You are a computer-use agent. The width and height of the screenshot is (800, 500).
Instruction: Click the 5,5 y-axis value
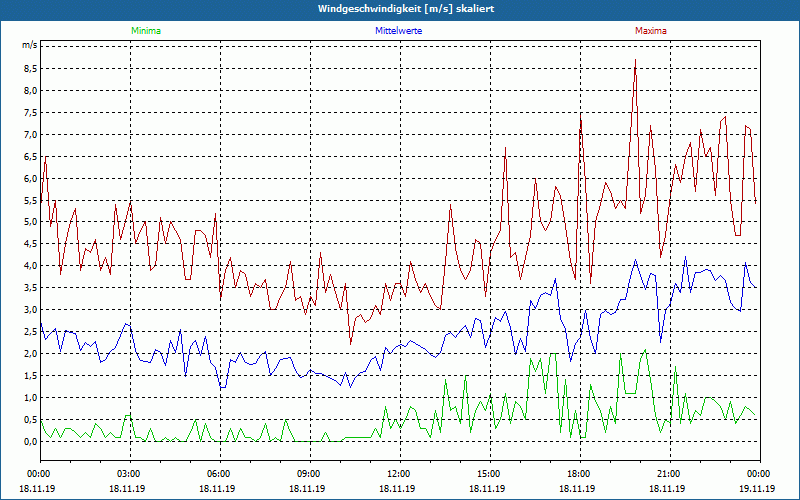[x=31, y=201]
